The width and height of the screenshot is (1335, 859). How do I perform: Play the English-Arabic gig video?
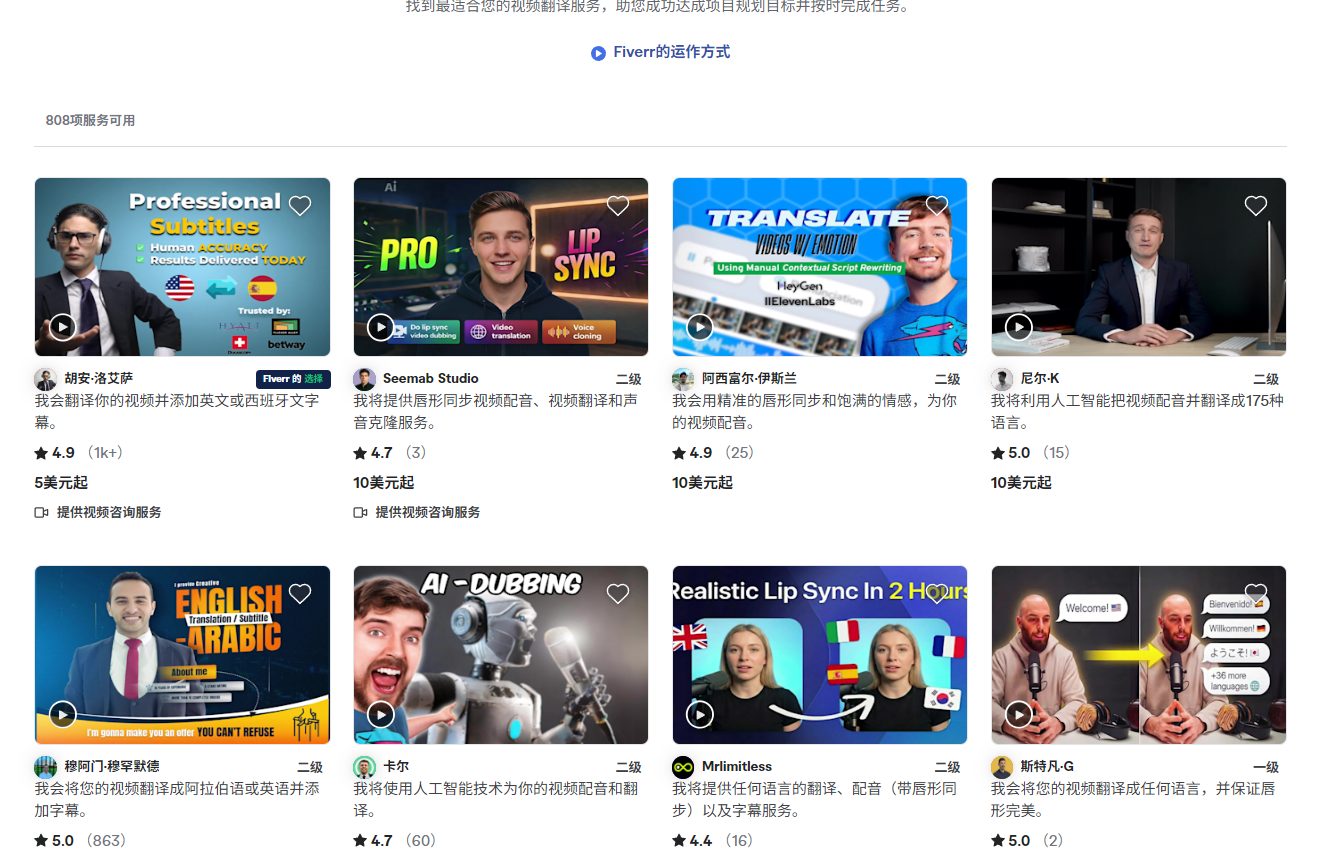coord(63,715)
